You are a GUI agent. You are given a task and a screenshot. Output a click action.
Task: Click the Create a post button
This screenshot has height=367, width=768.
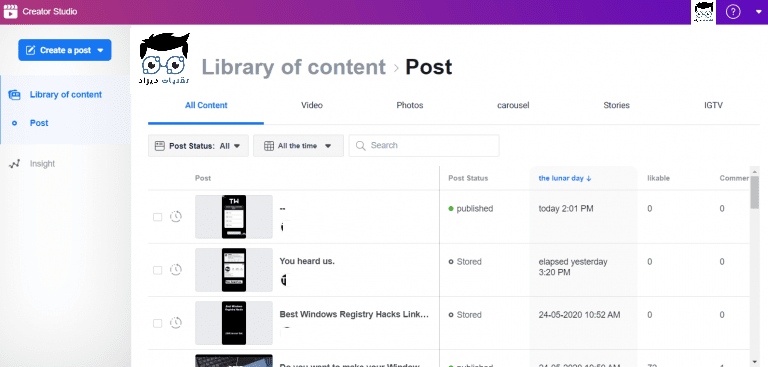[65, 50]
